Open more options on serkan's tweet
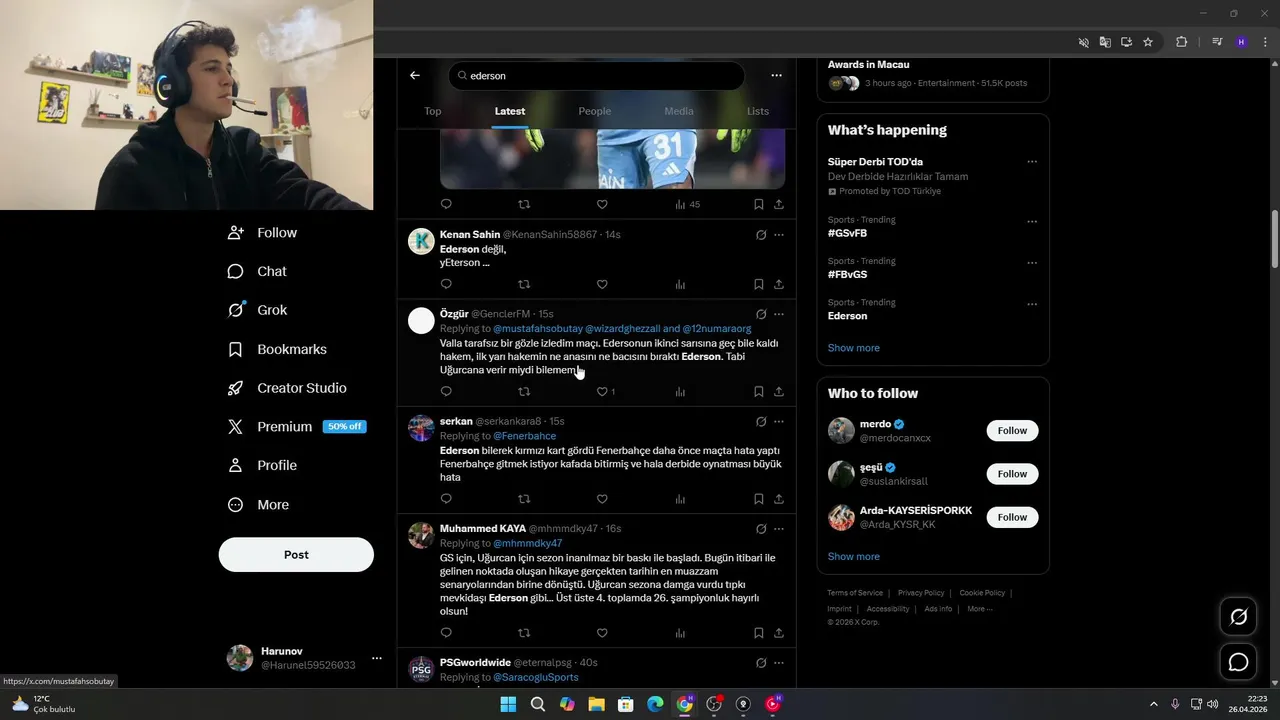 tap(779, 421)
